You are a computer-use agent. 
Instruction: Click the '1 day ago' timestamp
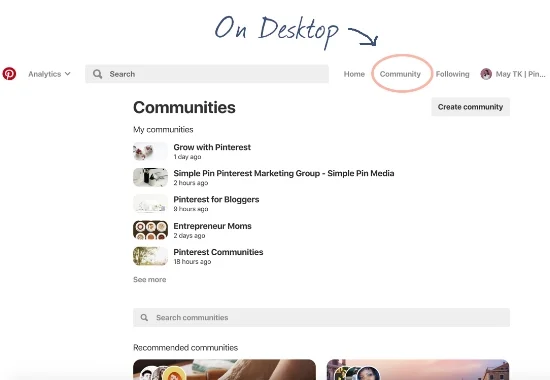click(x=187, y=157)
